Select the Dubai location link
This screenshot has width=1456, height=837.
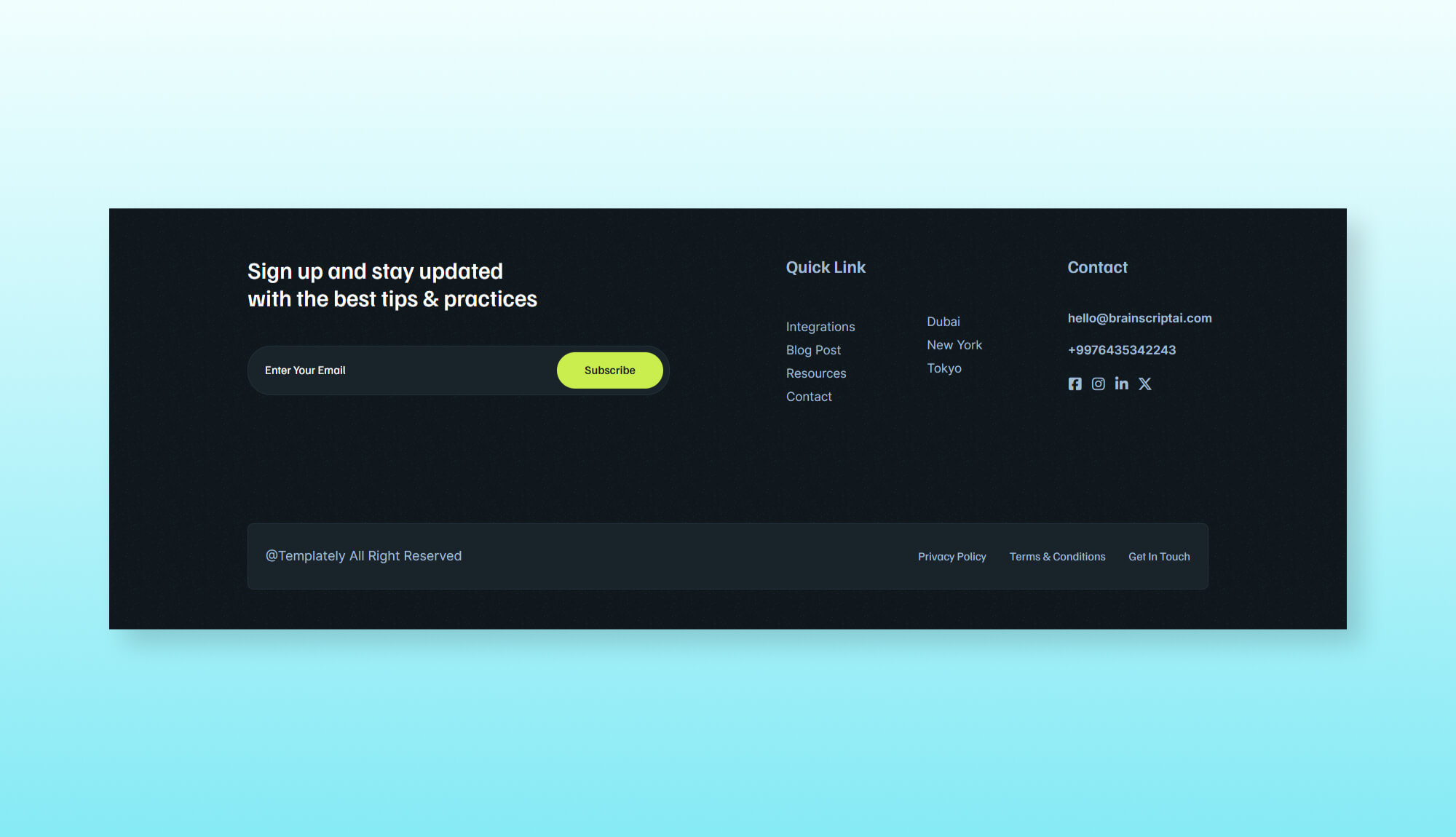(x=943, y=321)
